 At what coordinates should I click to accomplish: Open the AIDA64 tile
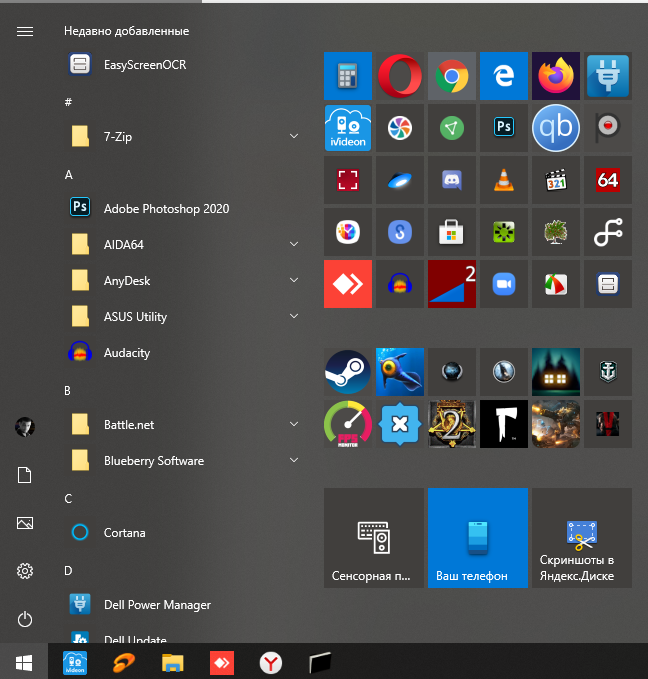tap(608, 180)
